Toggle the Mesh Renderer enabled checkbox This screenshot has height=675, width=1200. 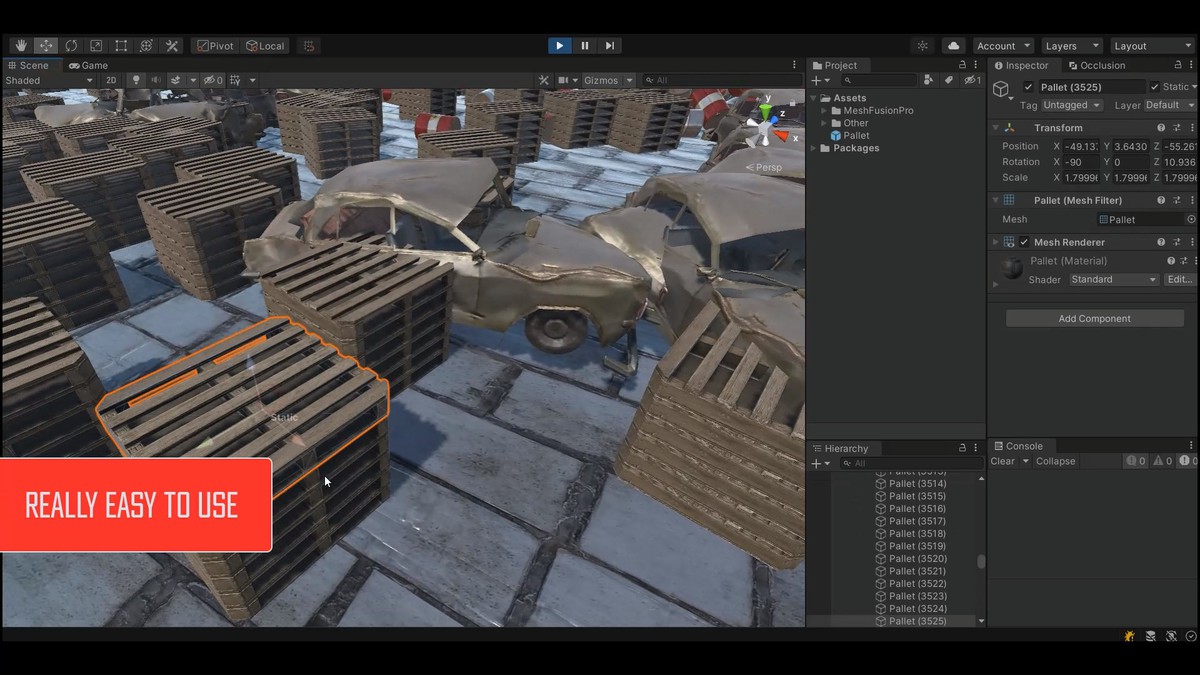pos(1024,242)
